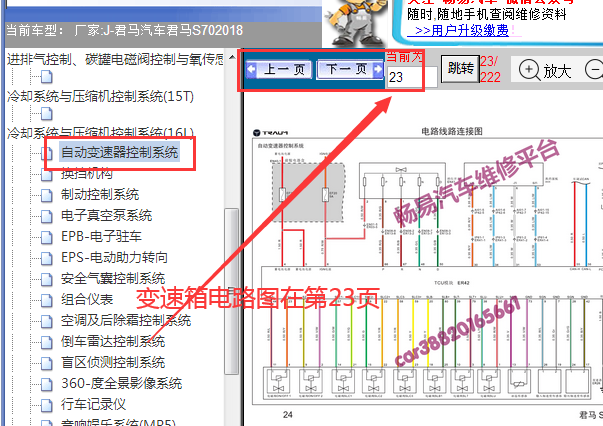Click the 跳转 jump button
This screenshot has height=426, width=603.
pyautogui.click(x=460, y=69)
